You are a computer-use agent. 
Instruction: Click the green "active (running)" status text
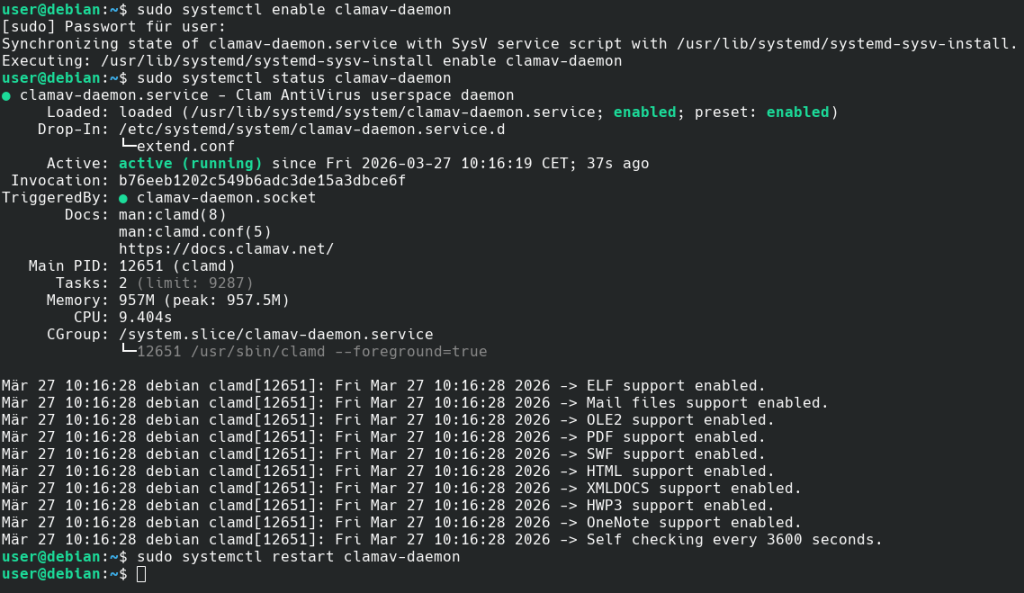[x=190, y=163]
